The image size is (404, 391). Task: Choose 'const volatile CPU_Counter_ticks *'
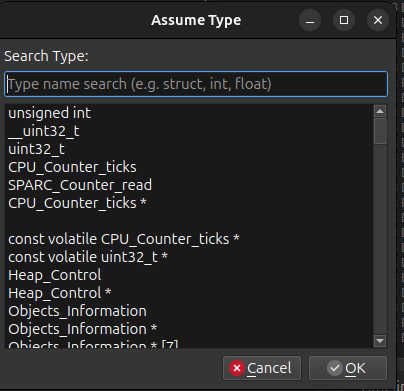point(189,239)
